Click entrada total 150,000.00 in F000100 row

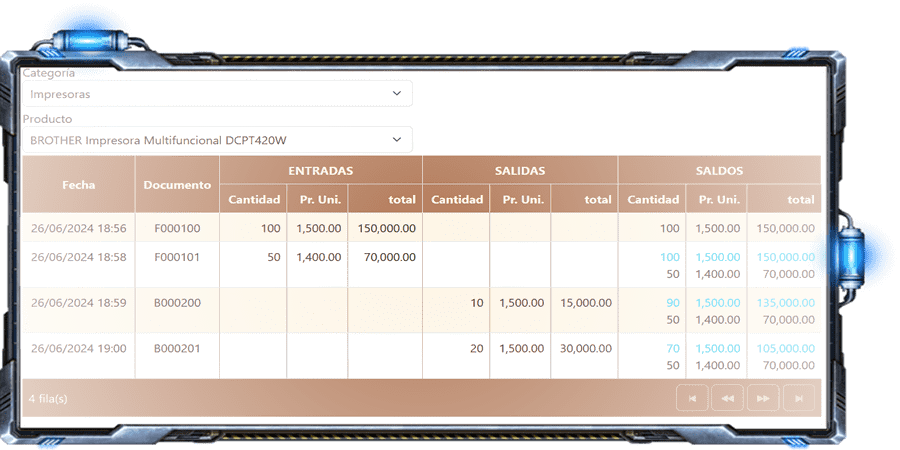click(387, 228)
